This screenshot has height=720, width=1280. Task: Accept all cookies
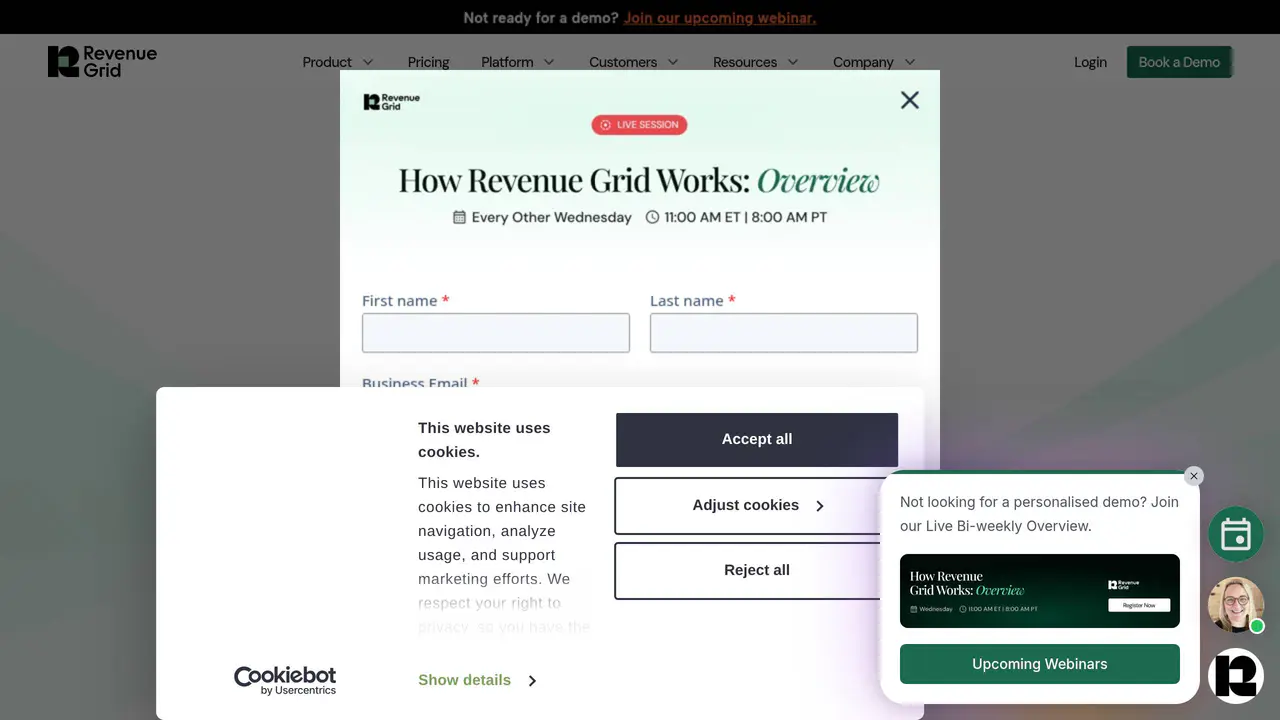pos(757,439)
